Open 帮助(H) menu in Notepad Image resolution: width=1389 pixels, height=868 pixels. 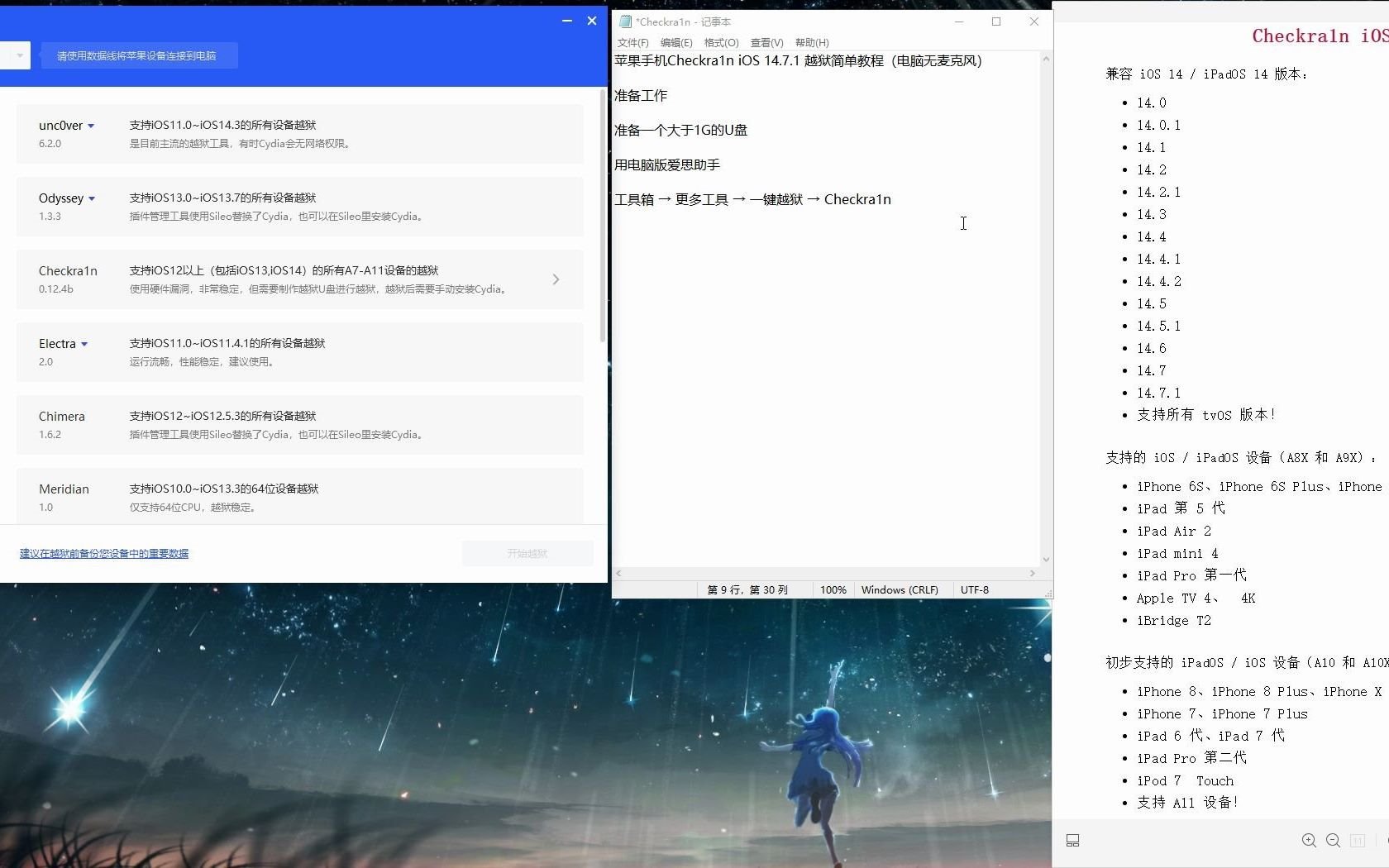[812, 42]
